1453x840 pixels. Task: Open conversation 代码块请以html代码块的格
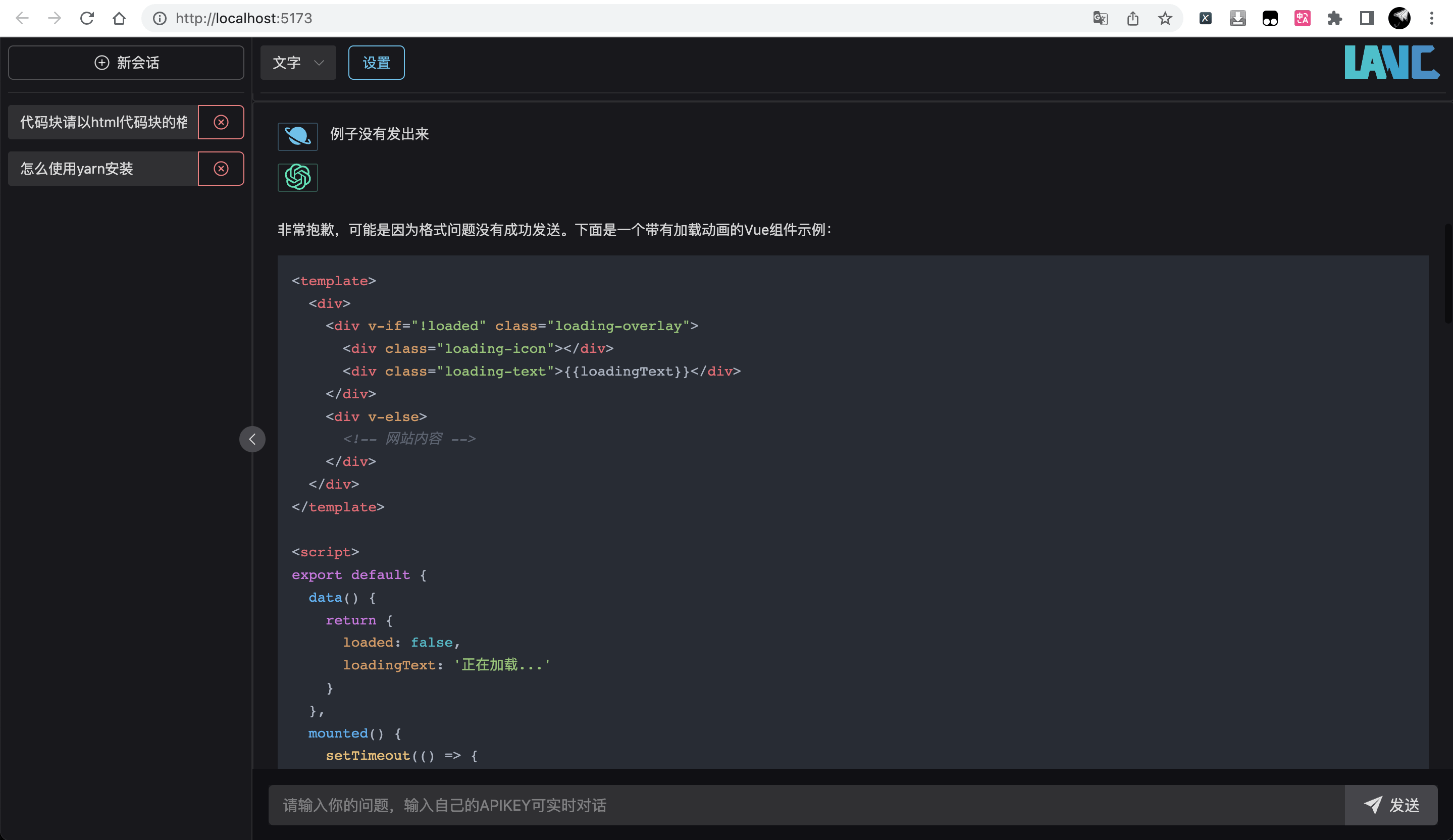103,122
